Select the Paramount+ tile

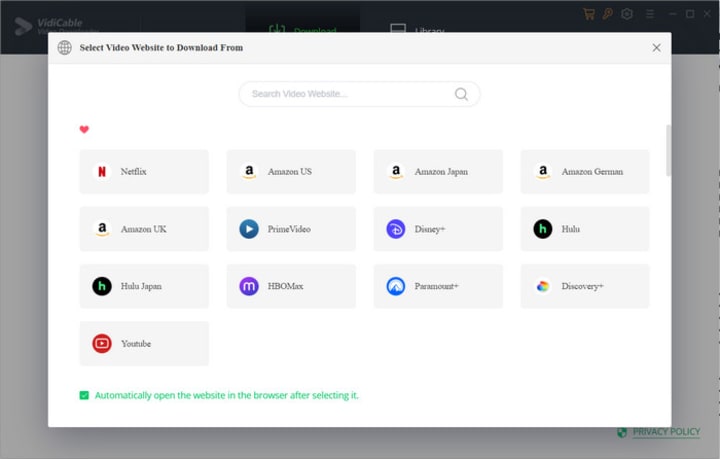coord(438,286)
